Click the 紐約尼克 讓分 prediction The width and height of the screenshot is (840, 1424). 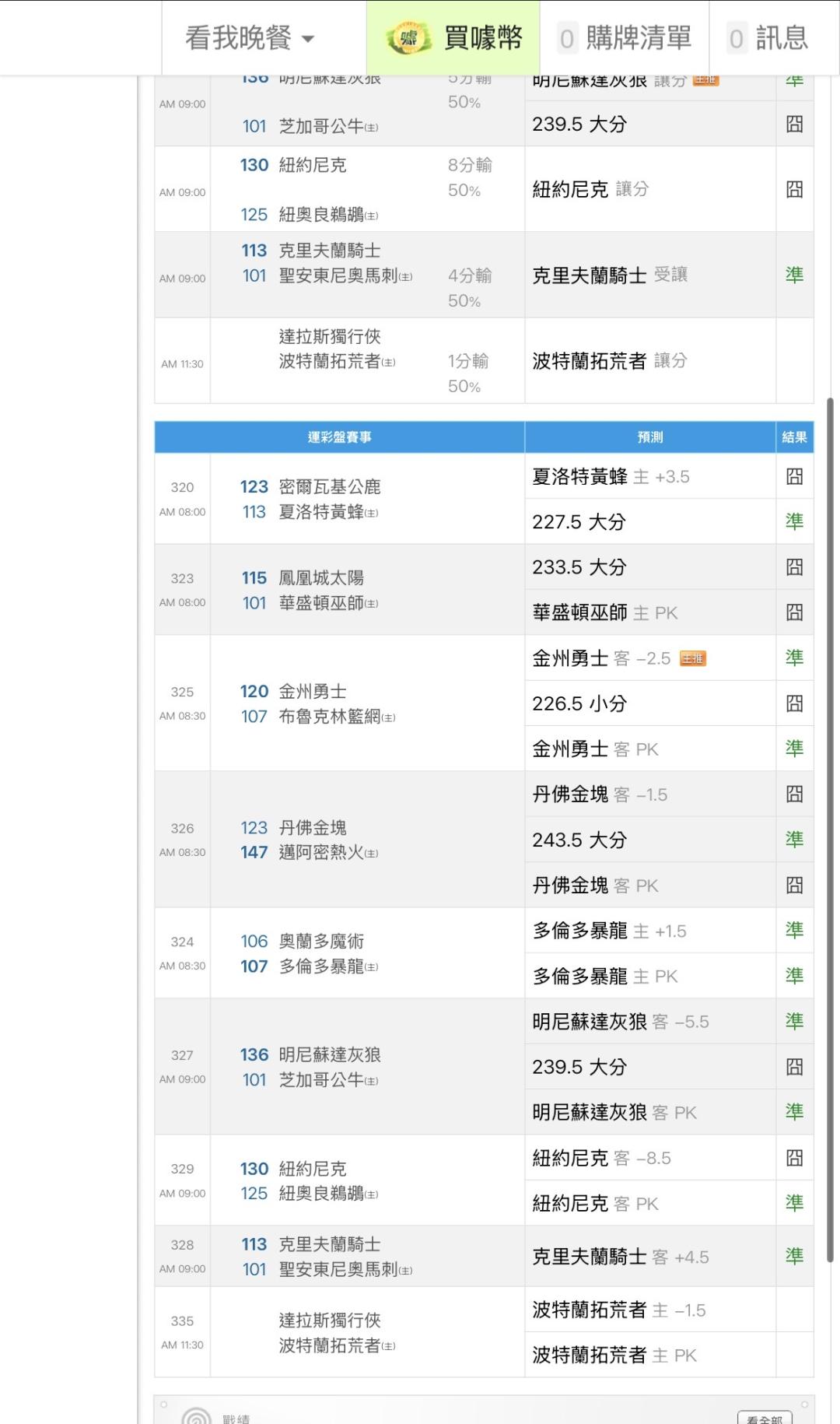[590, 189]
